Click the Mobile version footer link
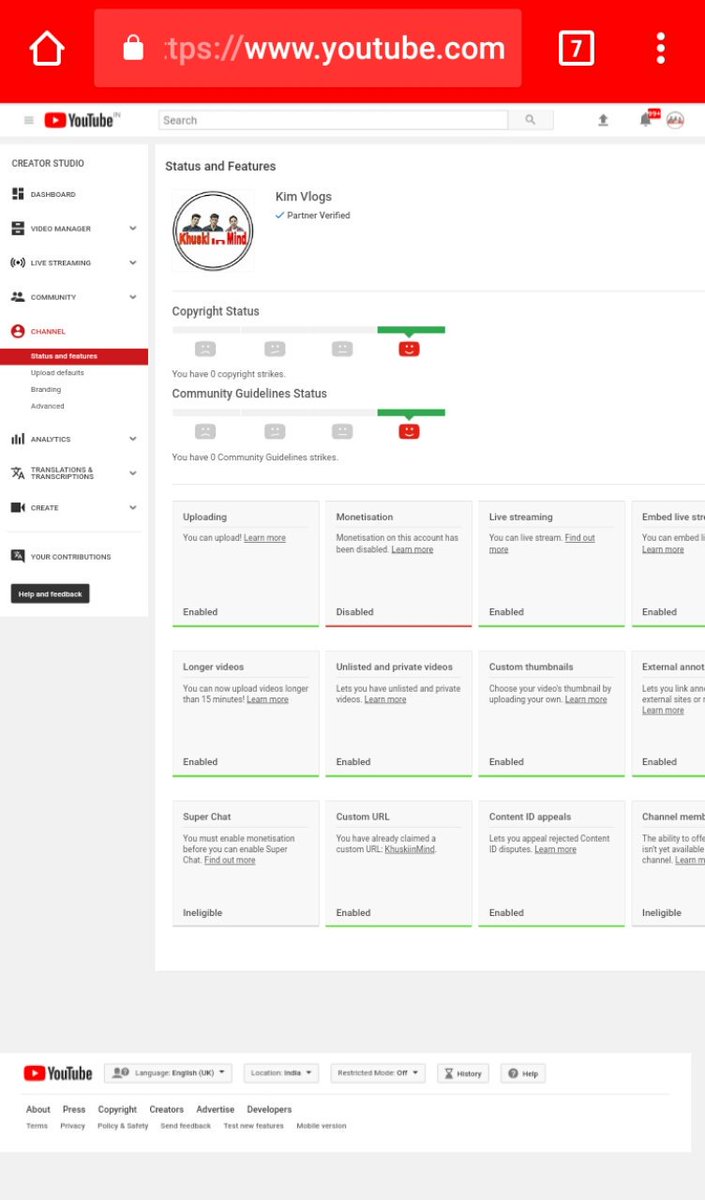Screen dimensions: 705x1200 [x=321, y=1126]
